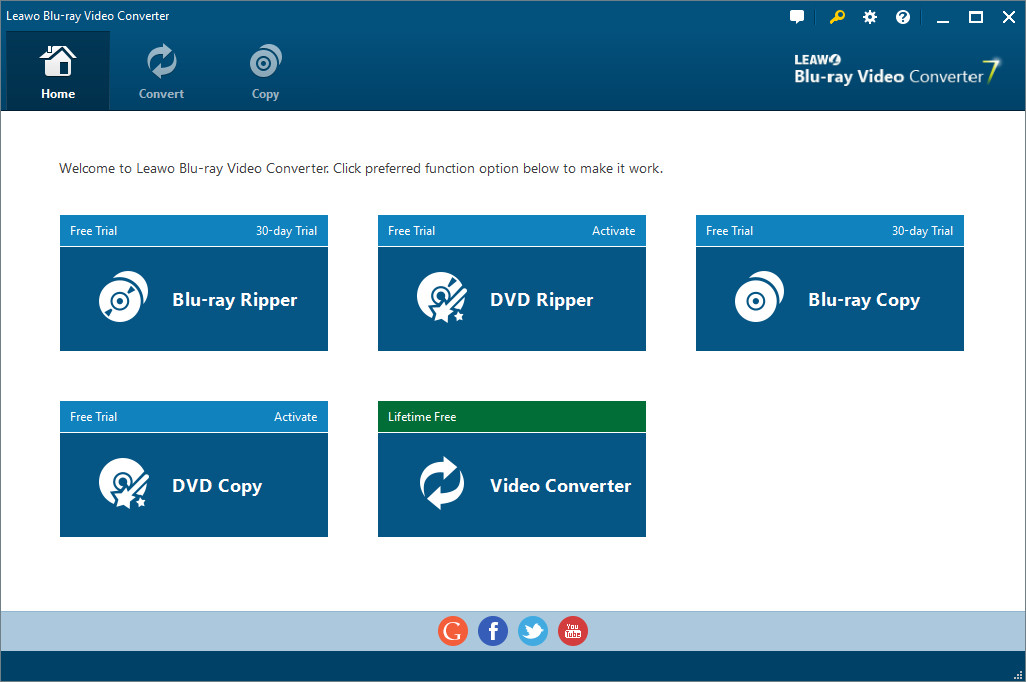Launch the Blu-ray Copy function
Image resolution: width=1026 pixels, height=682 pixels.
pos(829,298)
